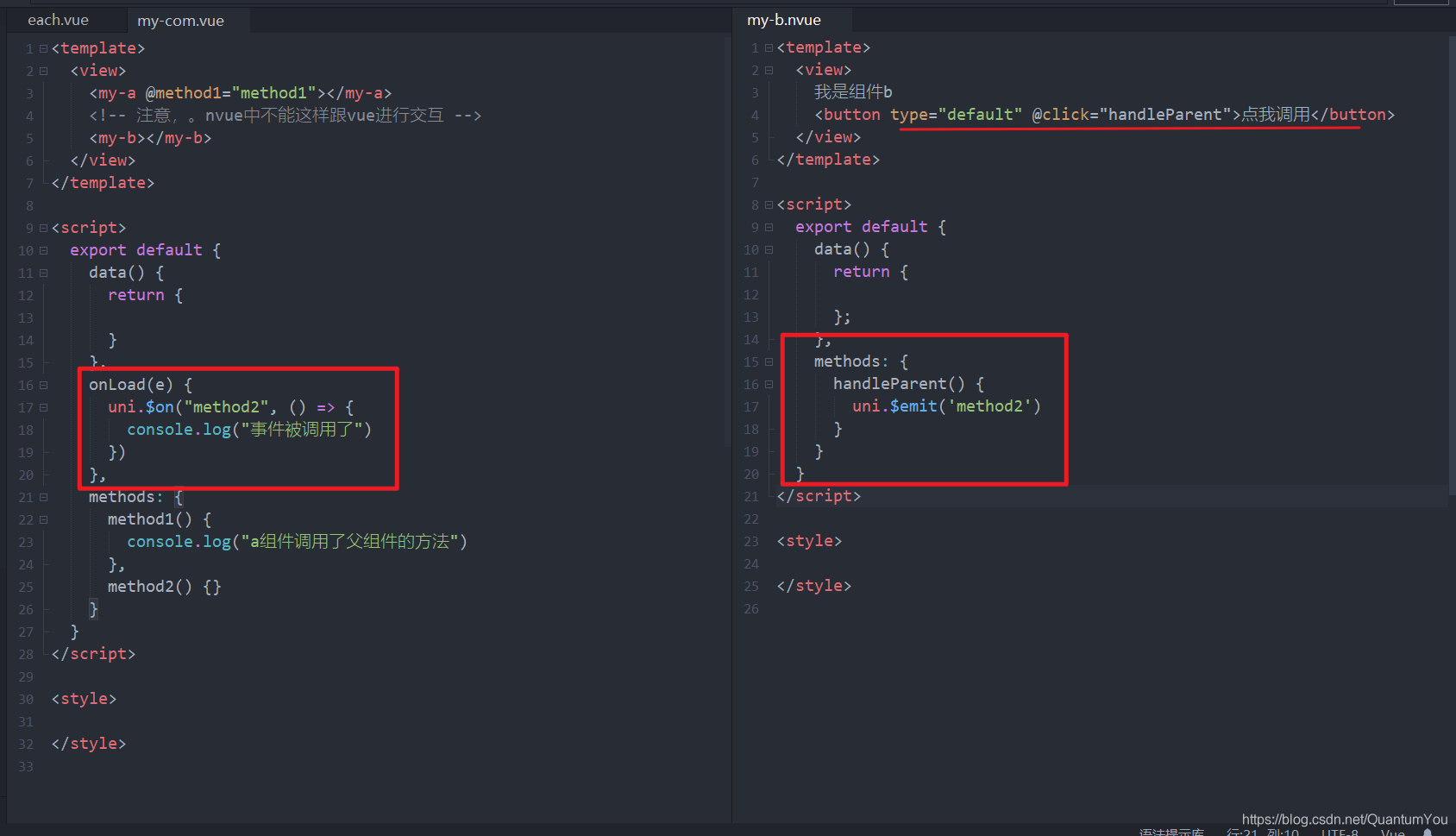Click the method1() { line in left pane
Screen dimensions: 1456x836
[x=160, y=519]
